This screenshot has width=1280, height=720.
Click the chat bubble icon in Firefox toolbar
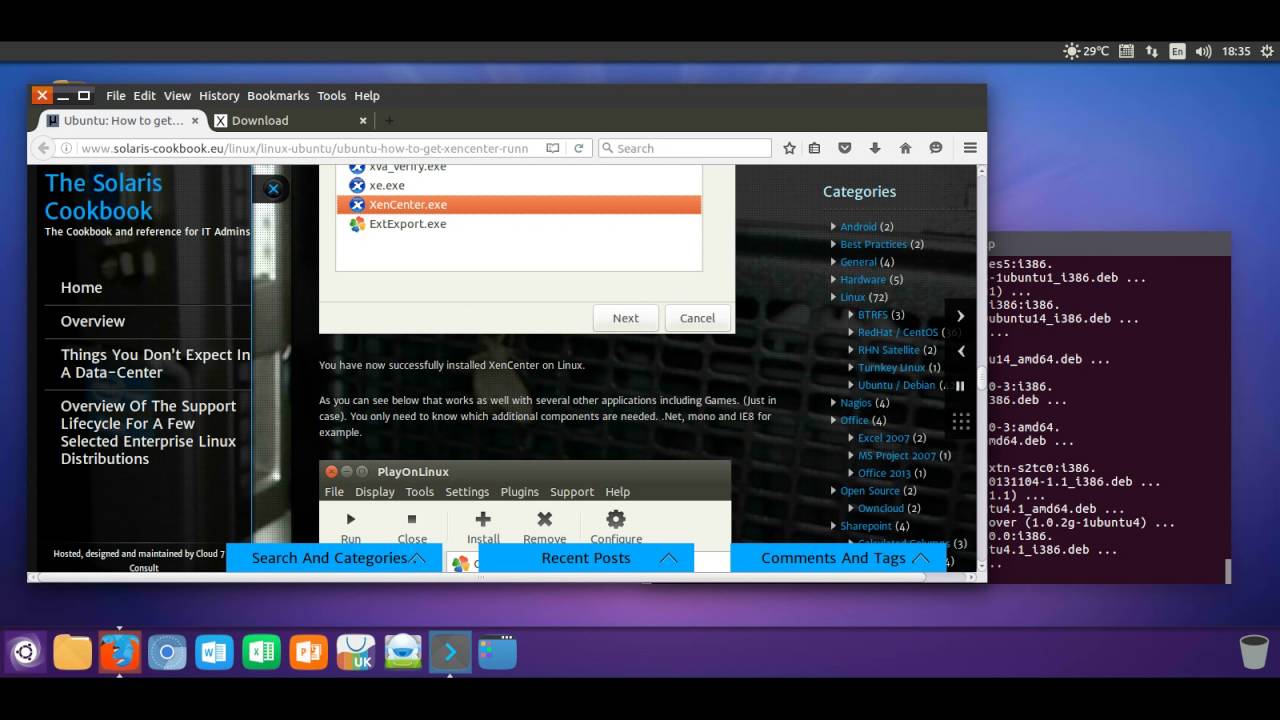tap(936, 148)
